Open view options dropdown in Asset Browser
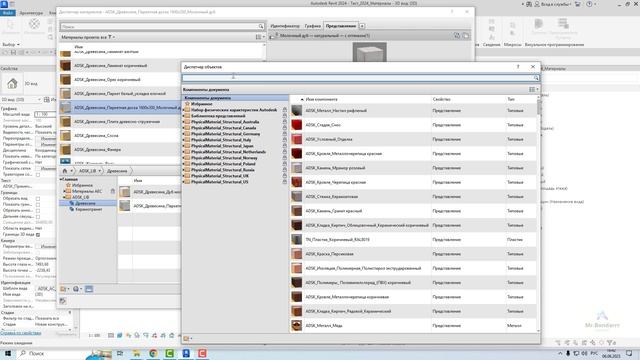Viewport: 640px width, 360px height. coord(533,89)
